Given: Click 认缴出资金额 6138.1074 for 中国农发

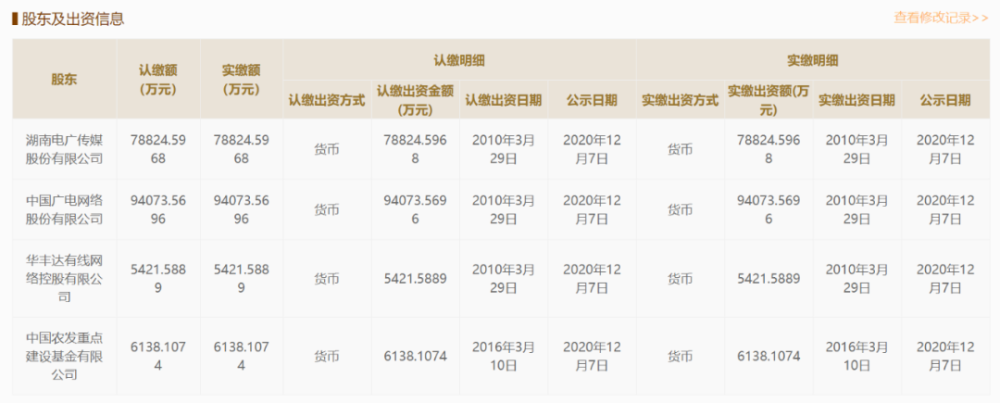Looking at the screenshot, I should tap(415, 356).
